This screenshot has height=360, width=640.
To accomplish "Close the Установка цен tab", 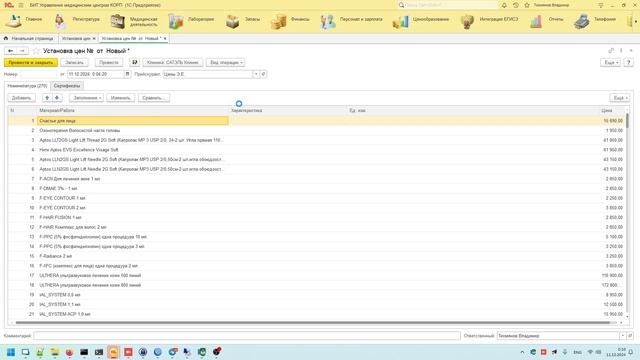I will (x=94, y=38).
